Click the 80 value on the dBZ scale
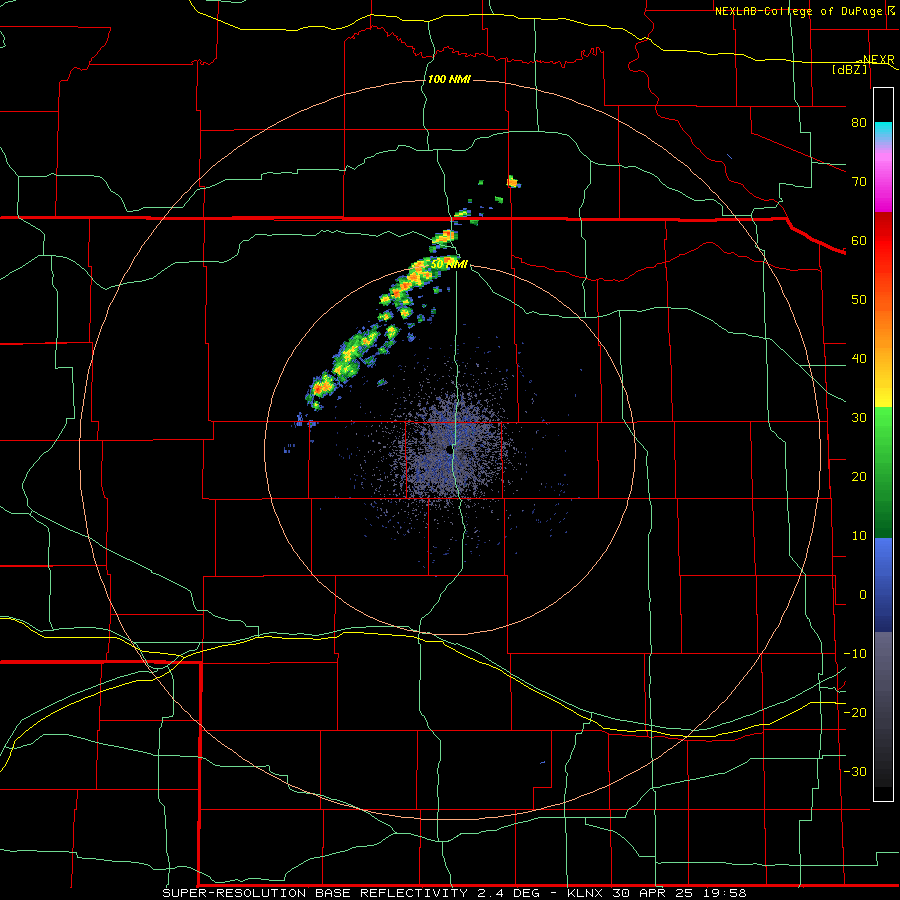Screen dimensions: 900x900 click(x=859, y=122)
